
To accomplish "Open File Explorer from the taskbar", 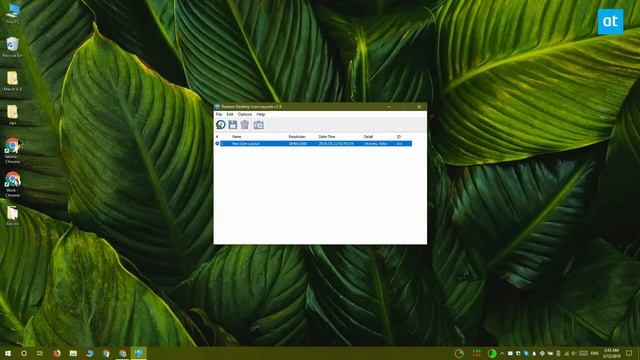I will click(x=73, y=353).
